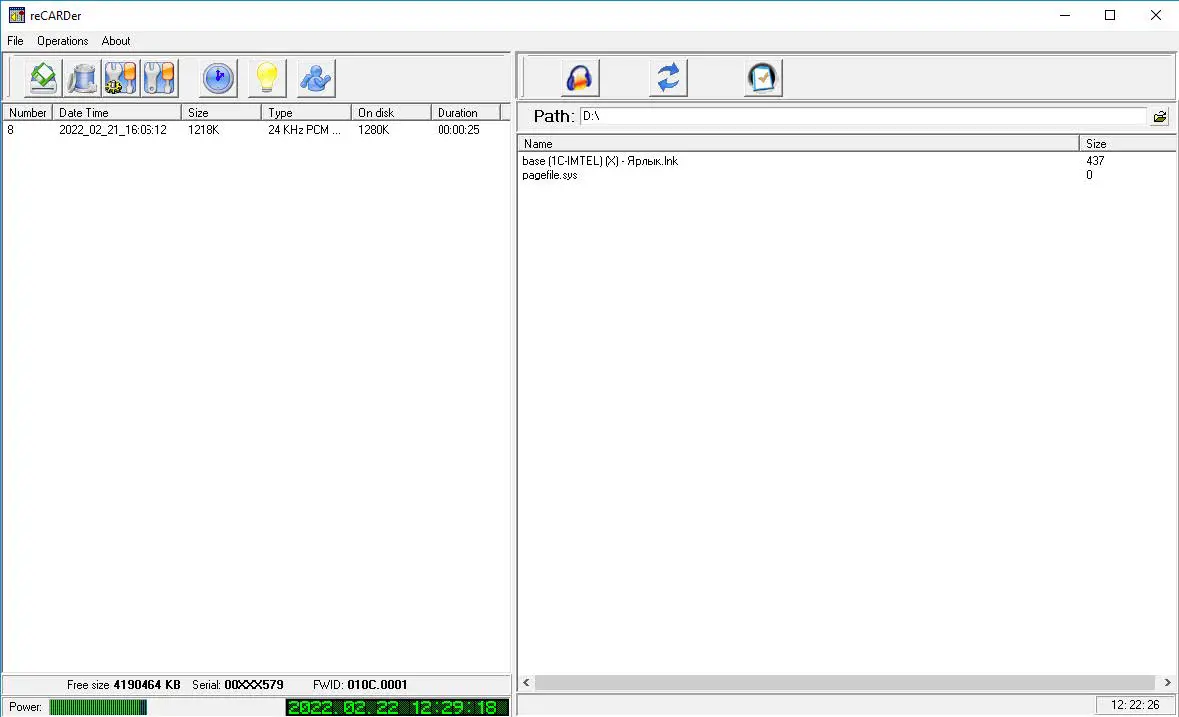Open the About menu
1179x717 pixels.
point(115,41)
